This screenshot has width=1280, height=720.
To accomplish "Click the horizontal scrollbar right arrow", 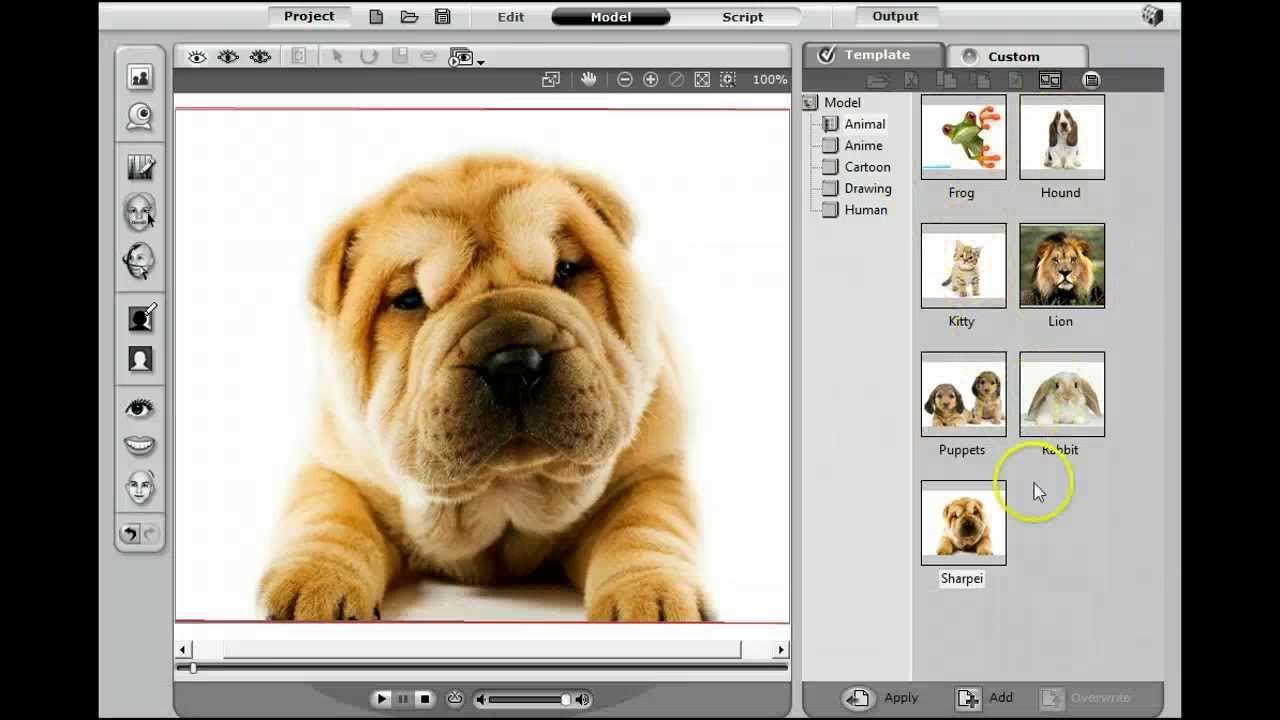I will (x=781, y=650).
